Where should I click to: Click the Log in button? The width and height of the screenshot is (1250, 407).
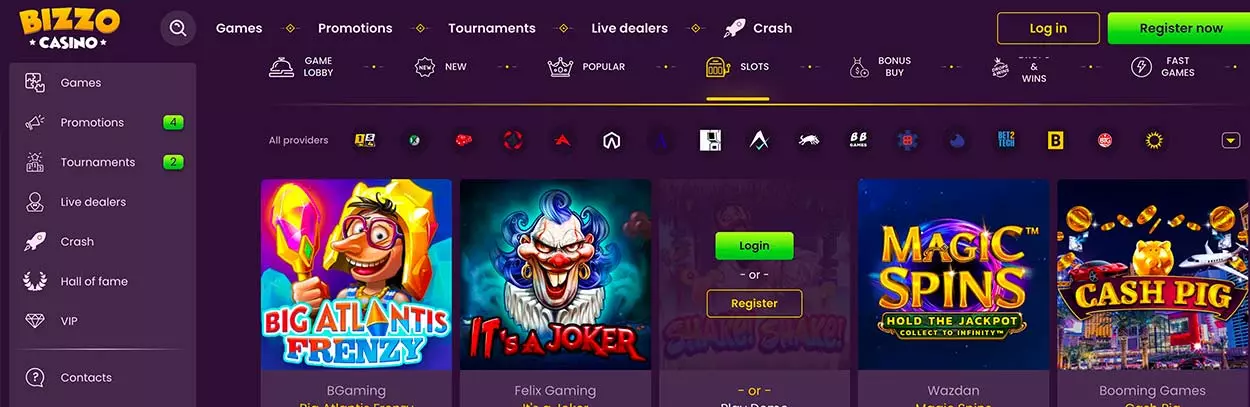coord(1048,28)
